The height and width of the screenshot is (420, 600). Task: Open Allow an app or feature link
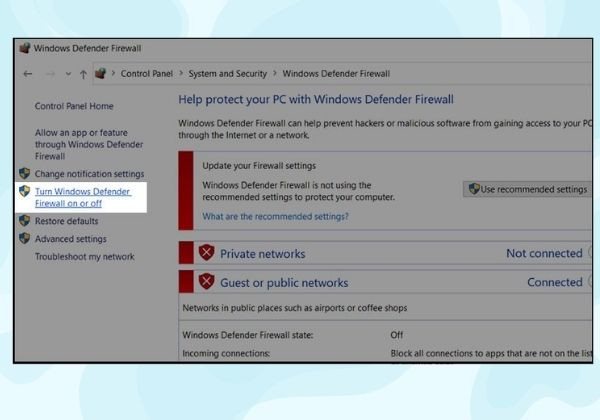click(89, 144)
